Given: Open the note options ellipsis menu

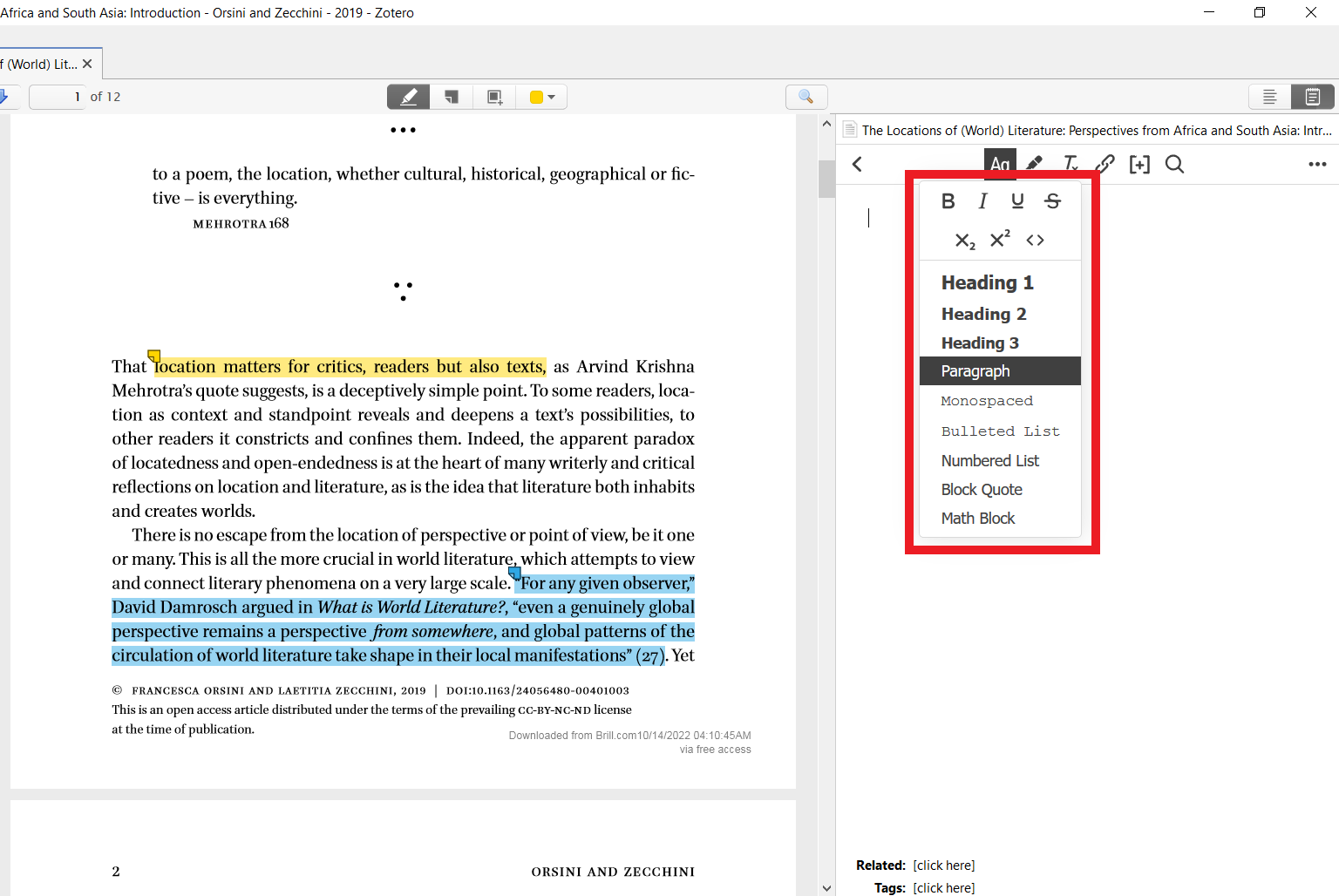Looking at the screenshot, I should tap(1317, 164).
